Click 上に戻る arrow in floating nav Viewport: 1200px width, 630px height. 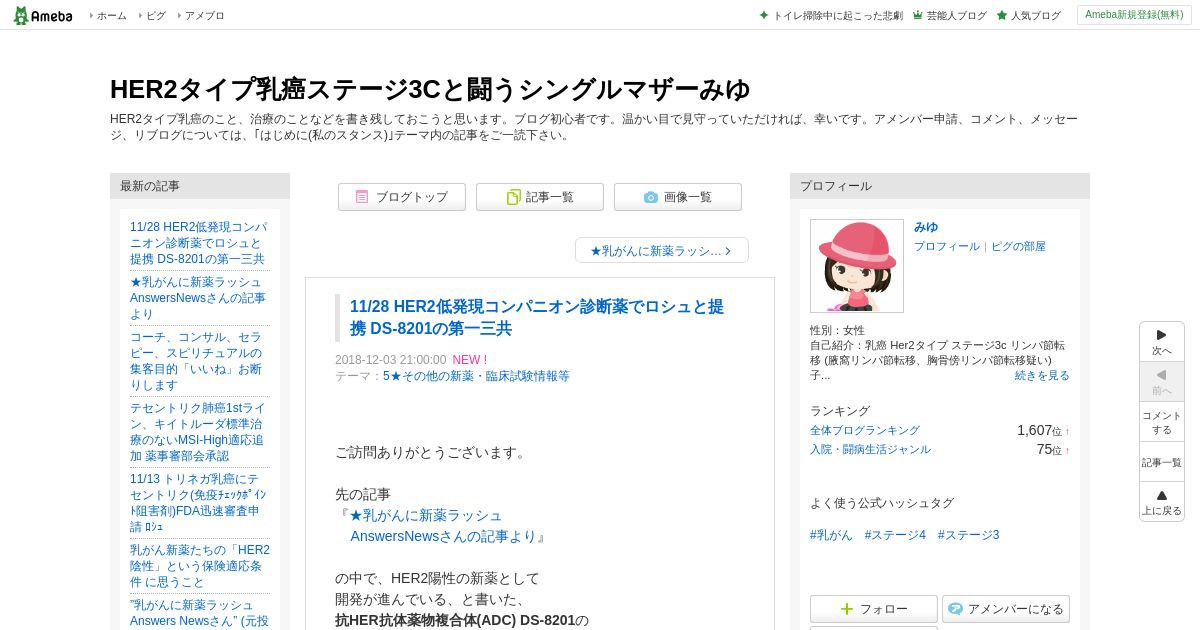(1162, 502)
